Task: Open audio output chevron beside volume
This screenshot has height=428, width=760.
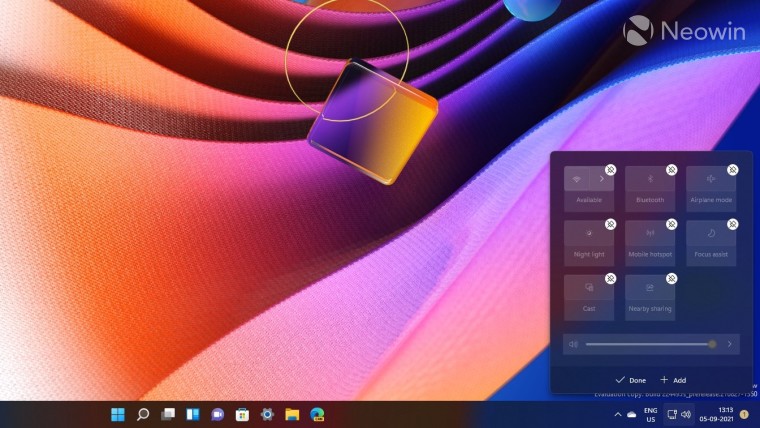Action: [729, 344]
